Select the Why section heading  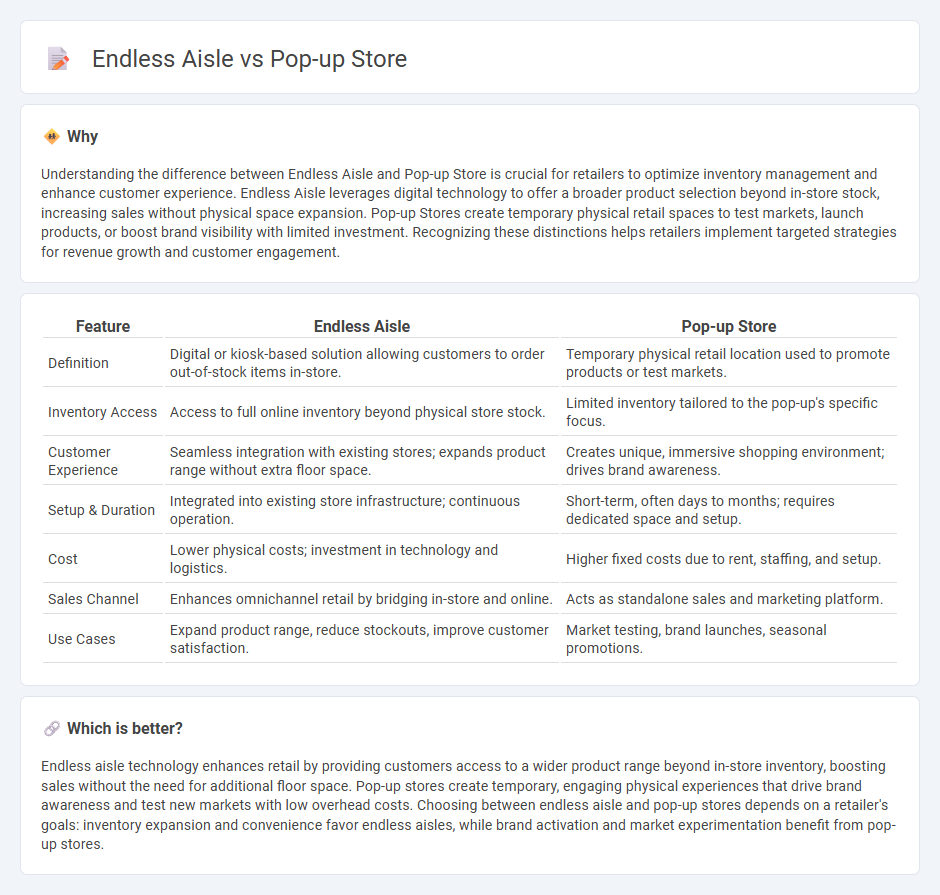point(83,137)
